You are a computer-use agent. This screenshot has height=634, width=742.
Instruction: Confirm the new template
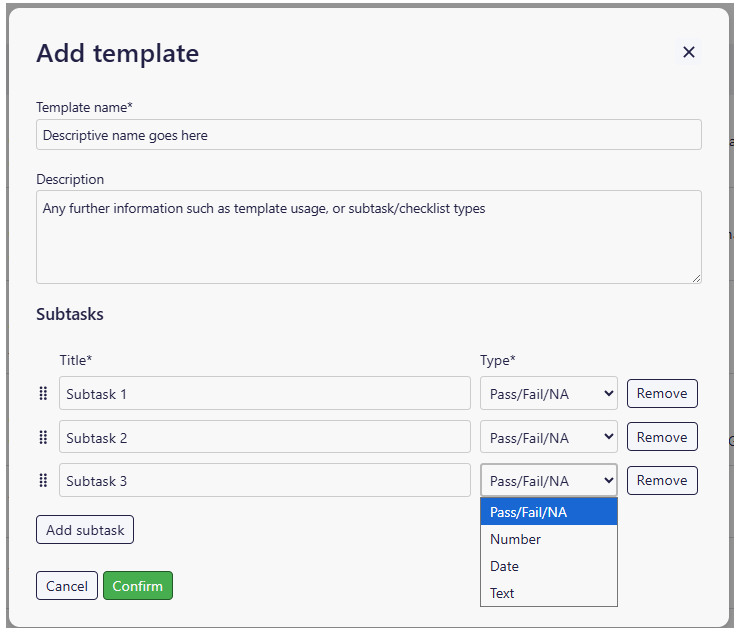click(x=138, y=586)
